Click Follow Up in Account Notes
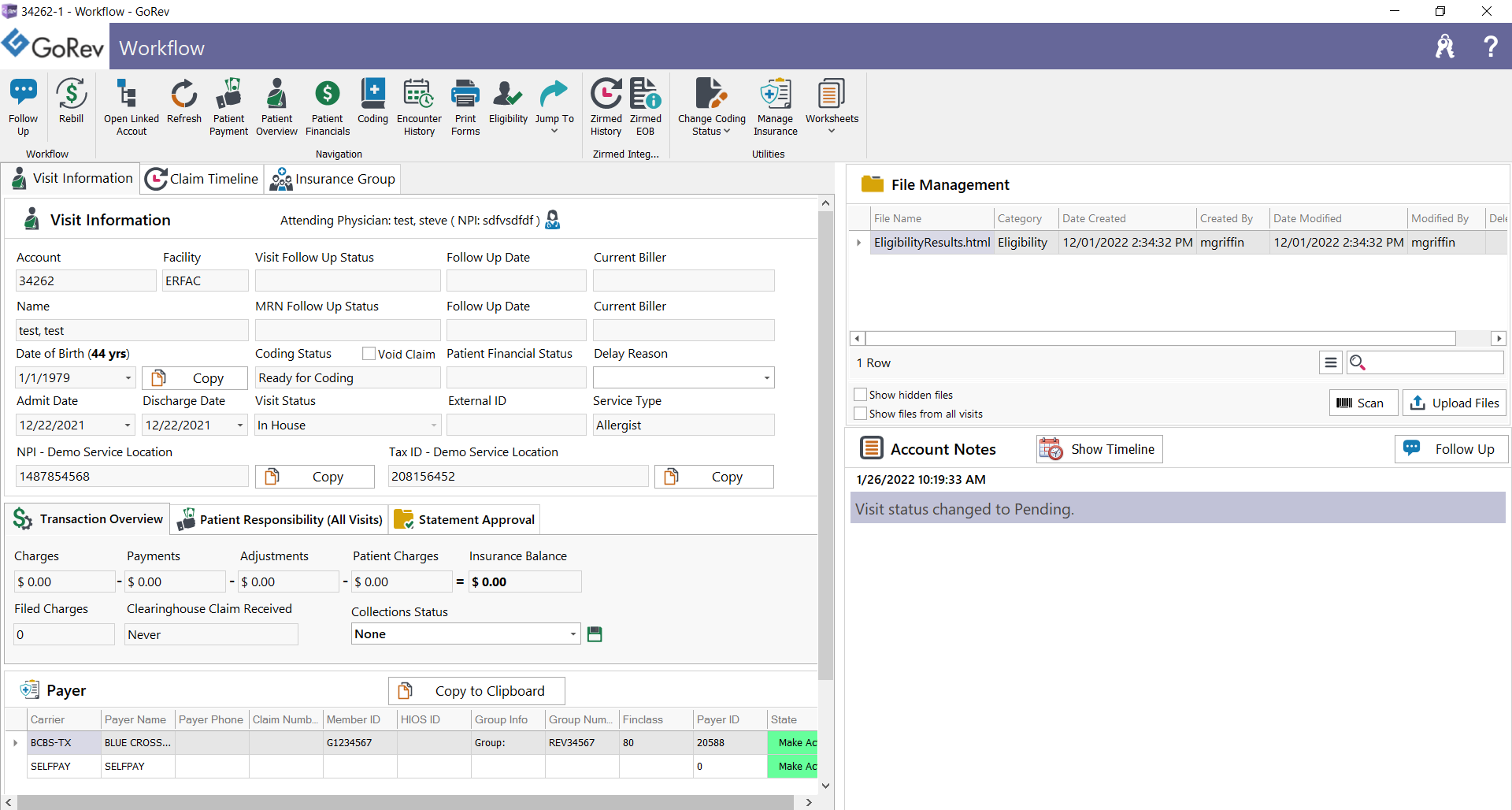Image resolution: width=1512 pixels, height=810 pixels. 1451,449
